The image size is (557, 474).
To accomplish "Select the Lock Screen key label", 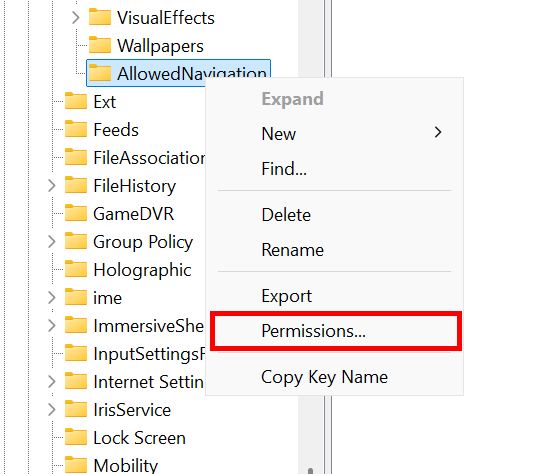I will click(x=139, y=438).
